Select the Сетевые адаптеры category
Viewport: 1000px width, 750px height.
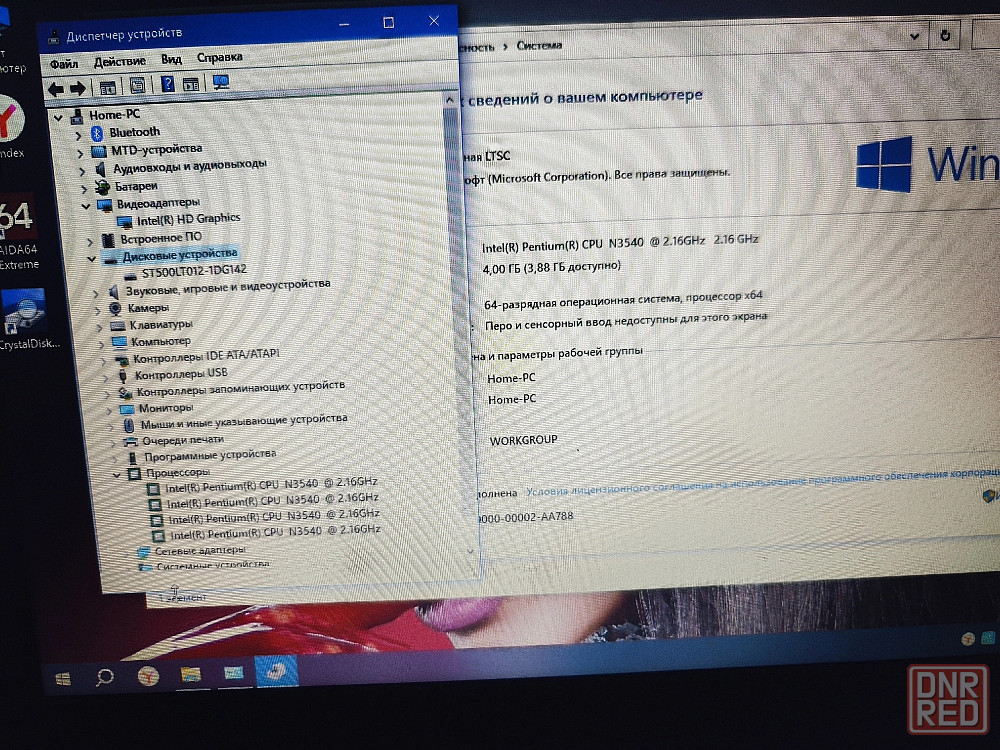point(200,550)
